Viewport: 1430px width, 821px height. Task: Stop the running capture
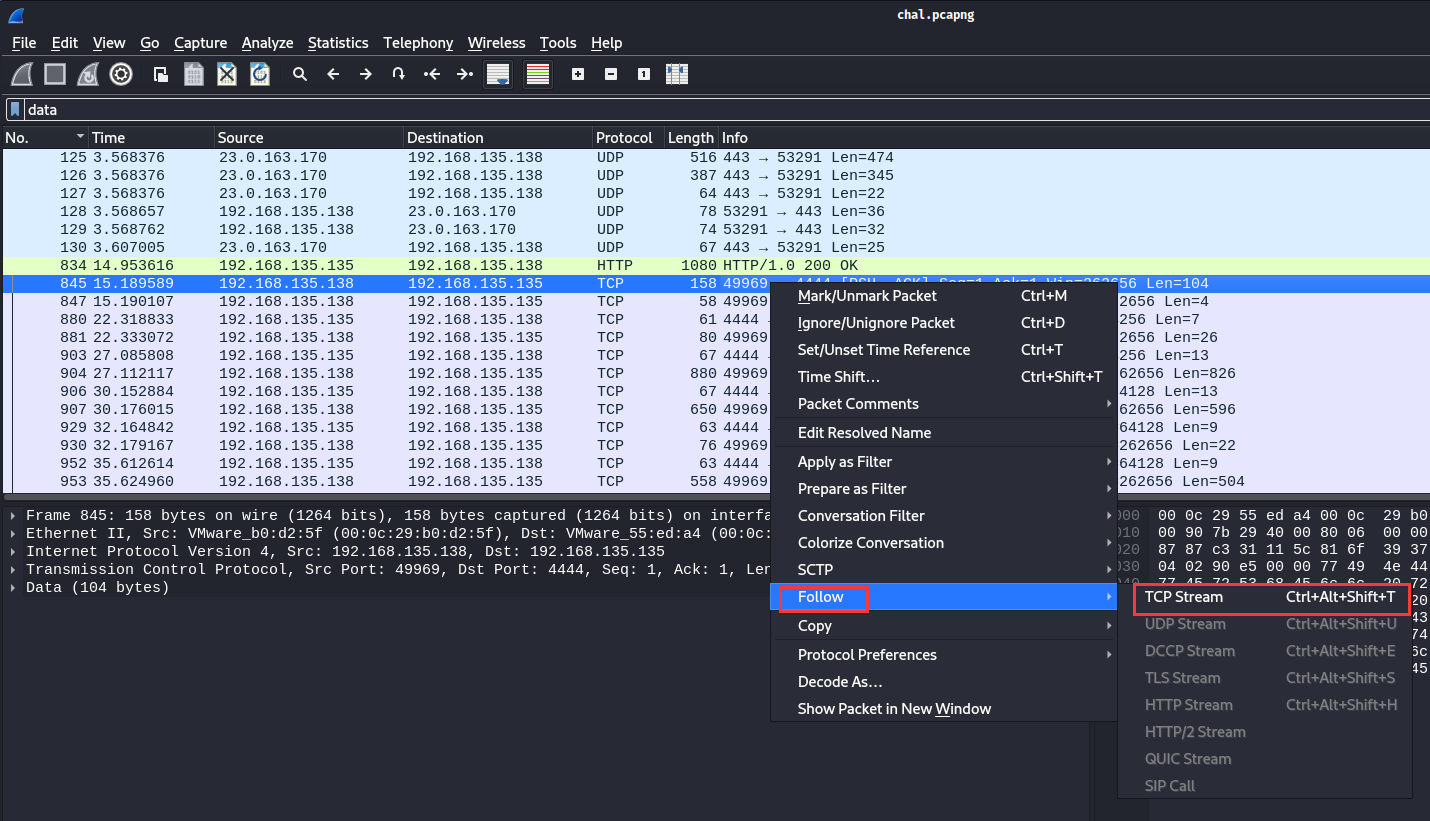55,74
